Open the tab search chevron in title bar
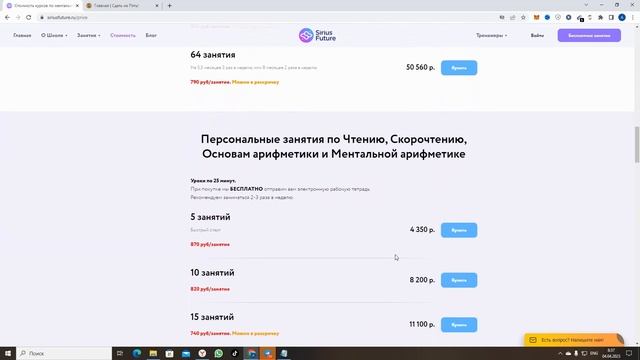Viewport: 640px width, 360px height. pyautogui.click(x=586, y=5)
